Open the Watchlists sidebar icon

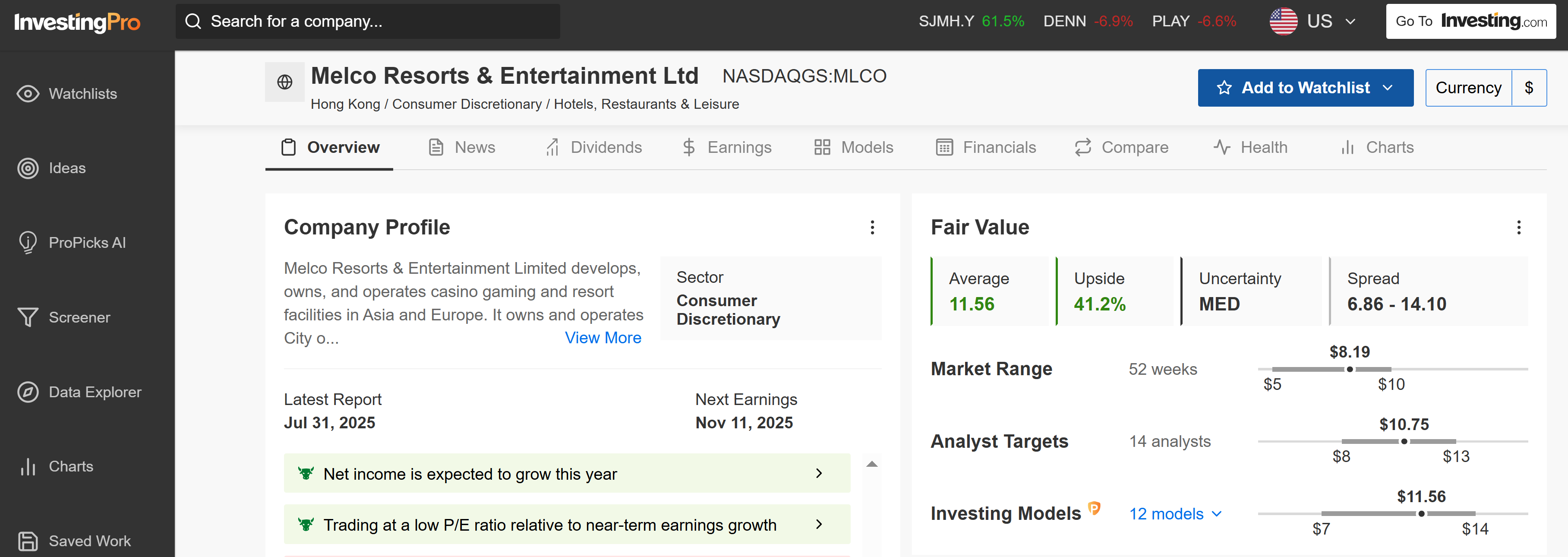pos(28,94)
